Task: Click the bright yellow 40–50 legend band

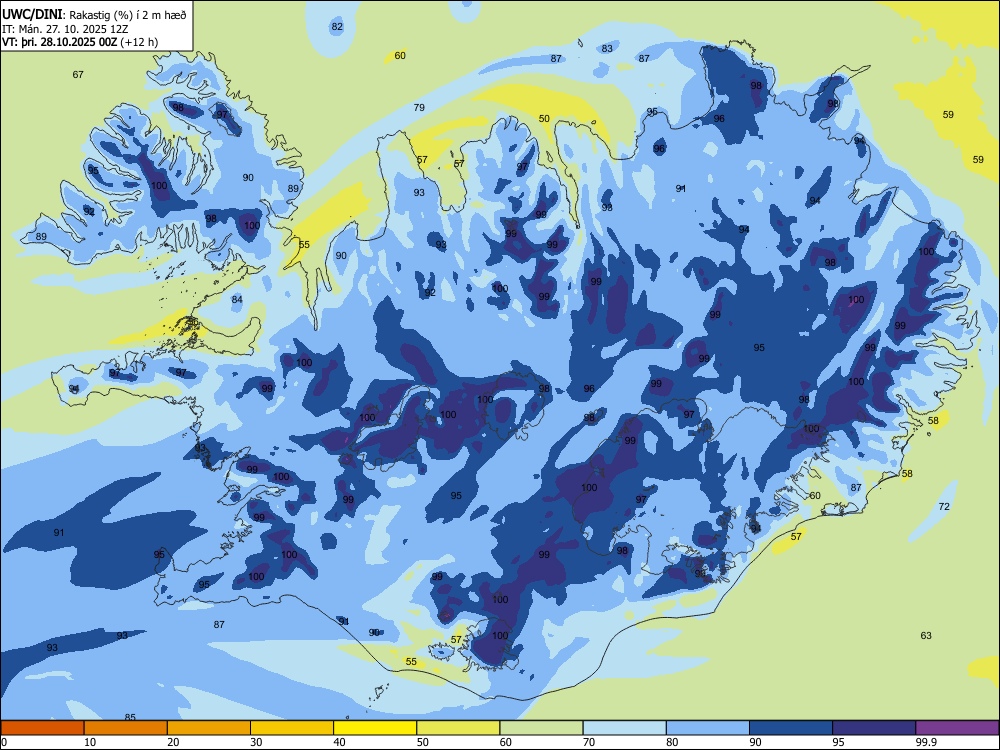Action: click(x=375, y=728)
